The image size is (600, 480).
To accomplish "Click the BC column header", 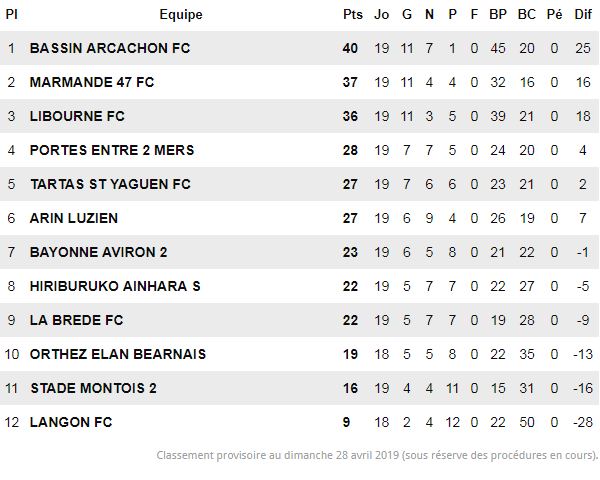I will pyautogui.click(x=527, y=15).
